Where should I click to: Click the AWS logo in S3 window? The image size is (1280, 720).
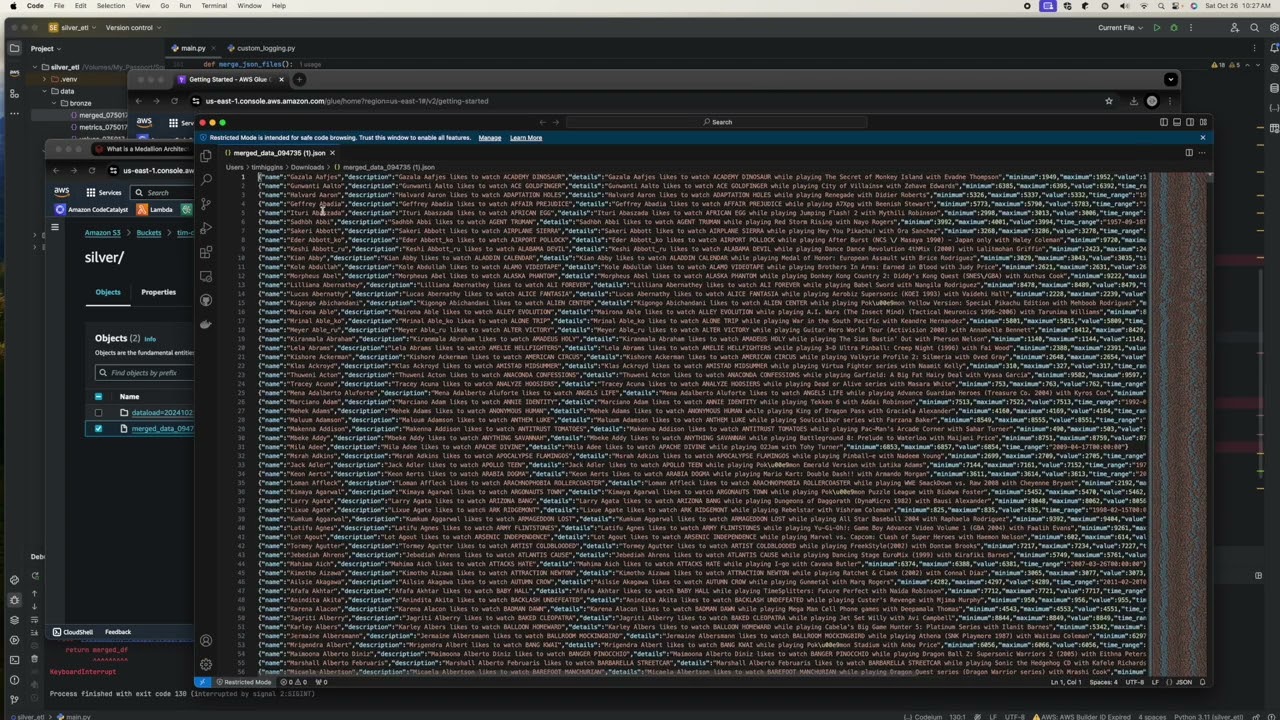(x=62, y=191)
